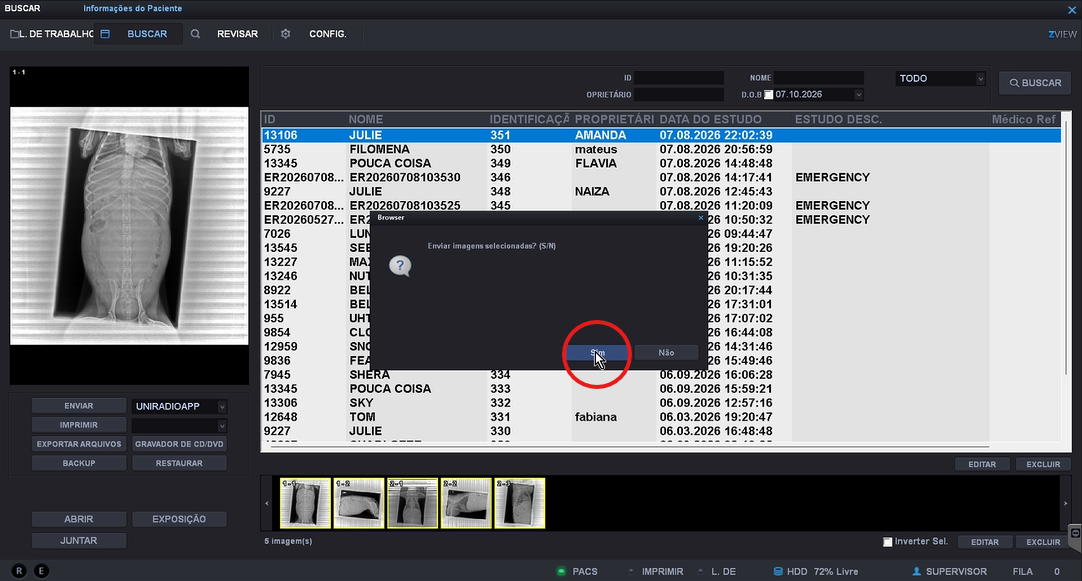
Task: Click the SUPERVISOR user icon
Action: [x=916, y=571]
